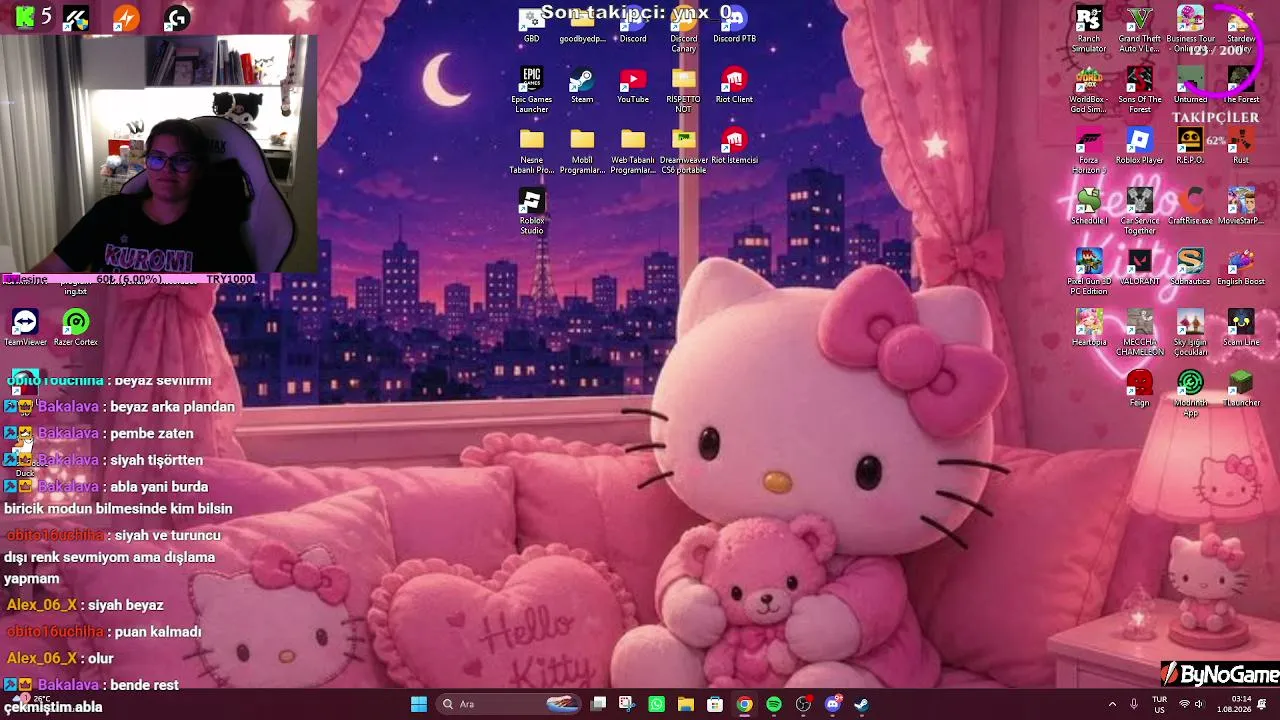Open the YouTube desktop shortcut
Image resolution: width=1280 pixels, height=720 pixels.
(633, 86)
